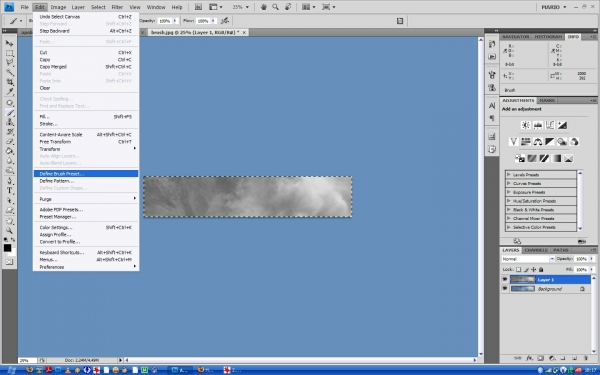Hide the Background layer eye
Viewport: 600px width, 375px height.
point(505,289)
